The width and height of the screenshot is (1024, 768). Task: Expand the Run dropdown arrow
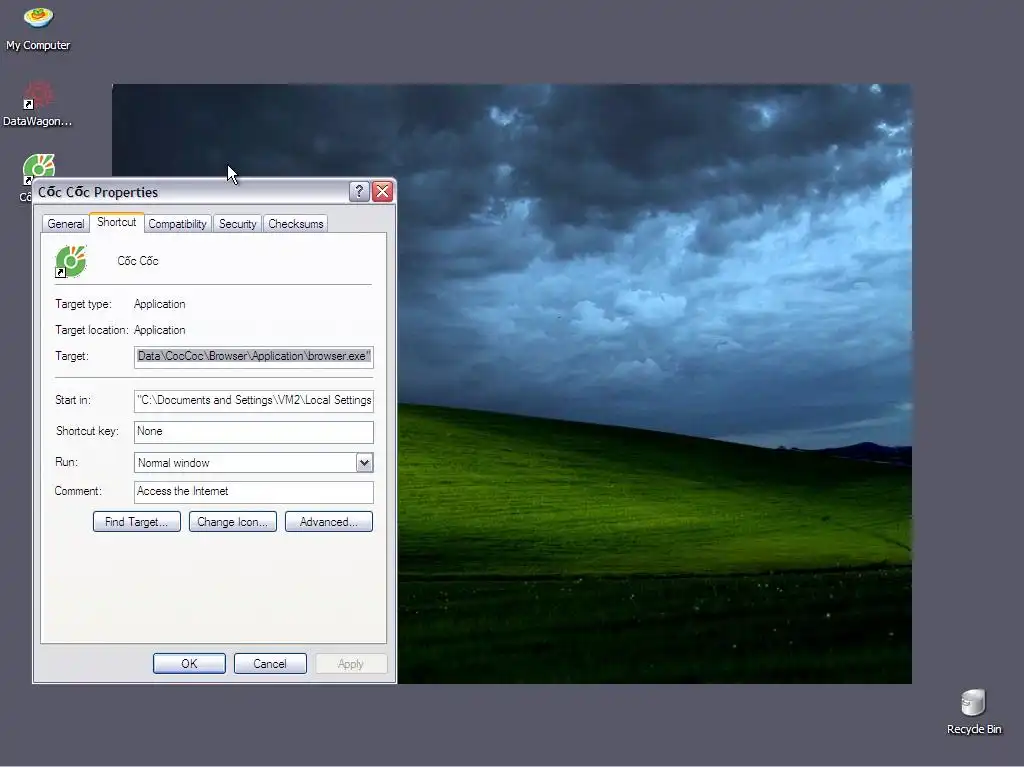pos(364,463)
